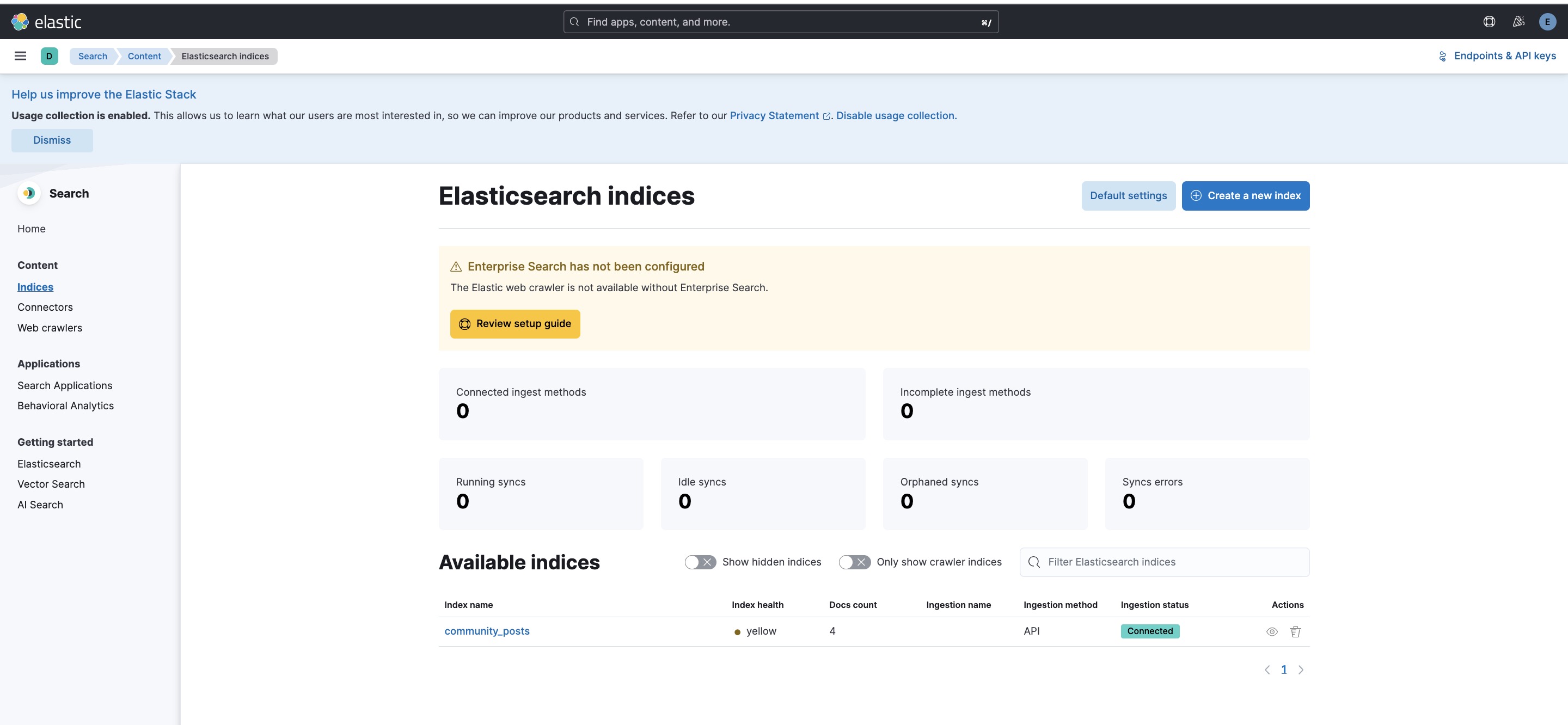
Task: Open the help menu icon
Action: point(1489,22)
